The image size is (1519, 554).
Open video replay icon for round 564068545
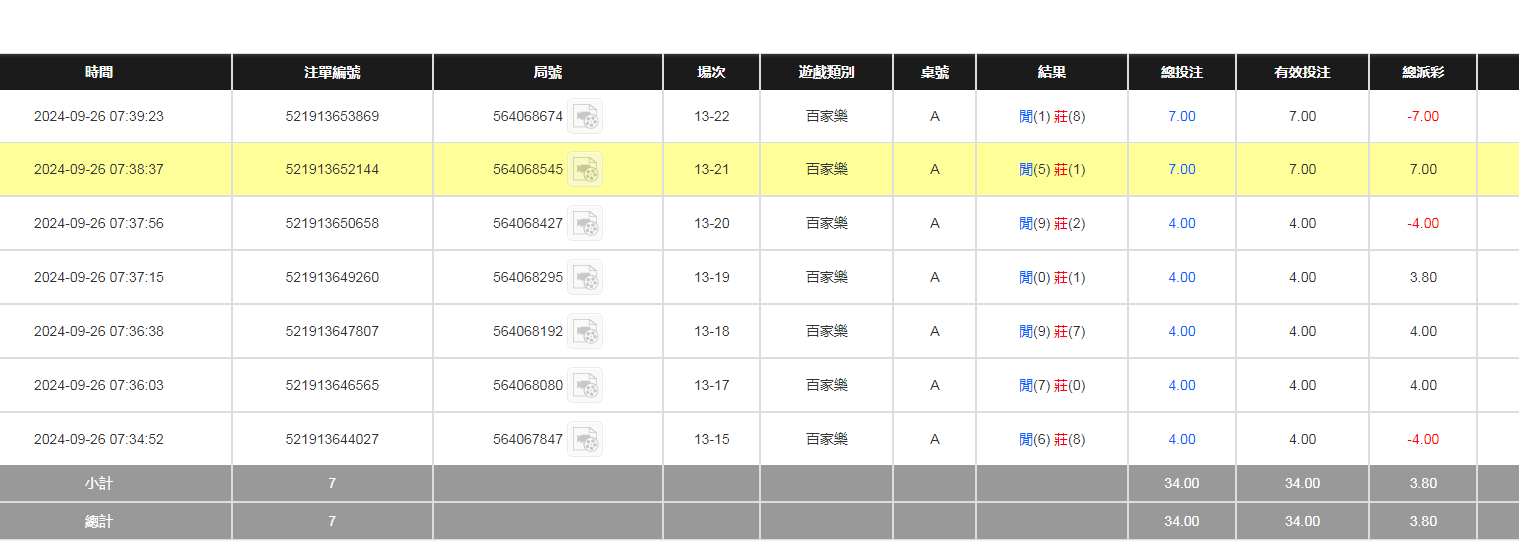coord(585,170)
